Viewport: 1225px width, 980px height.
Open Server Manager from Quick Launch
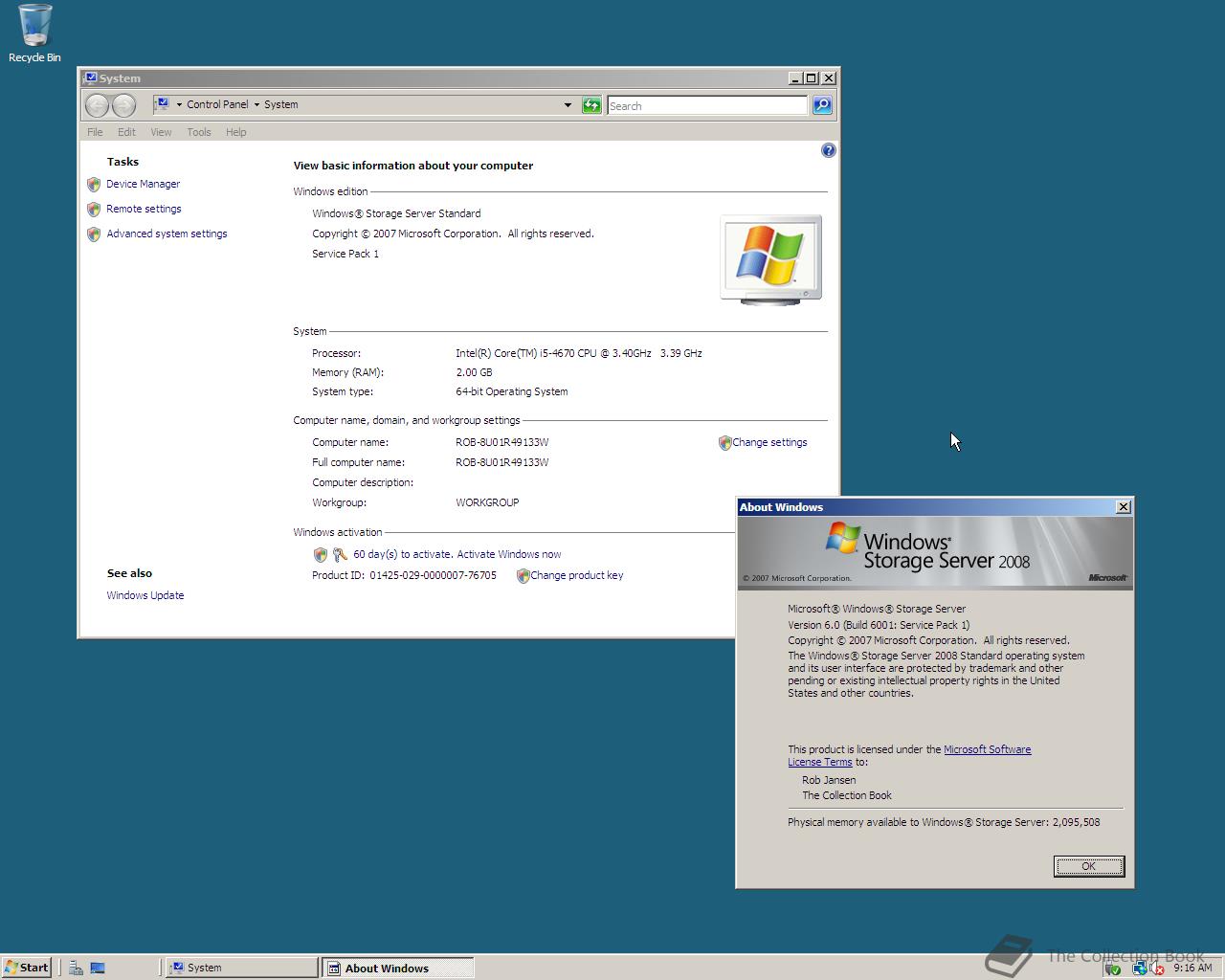[77, 968]
